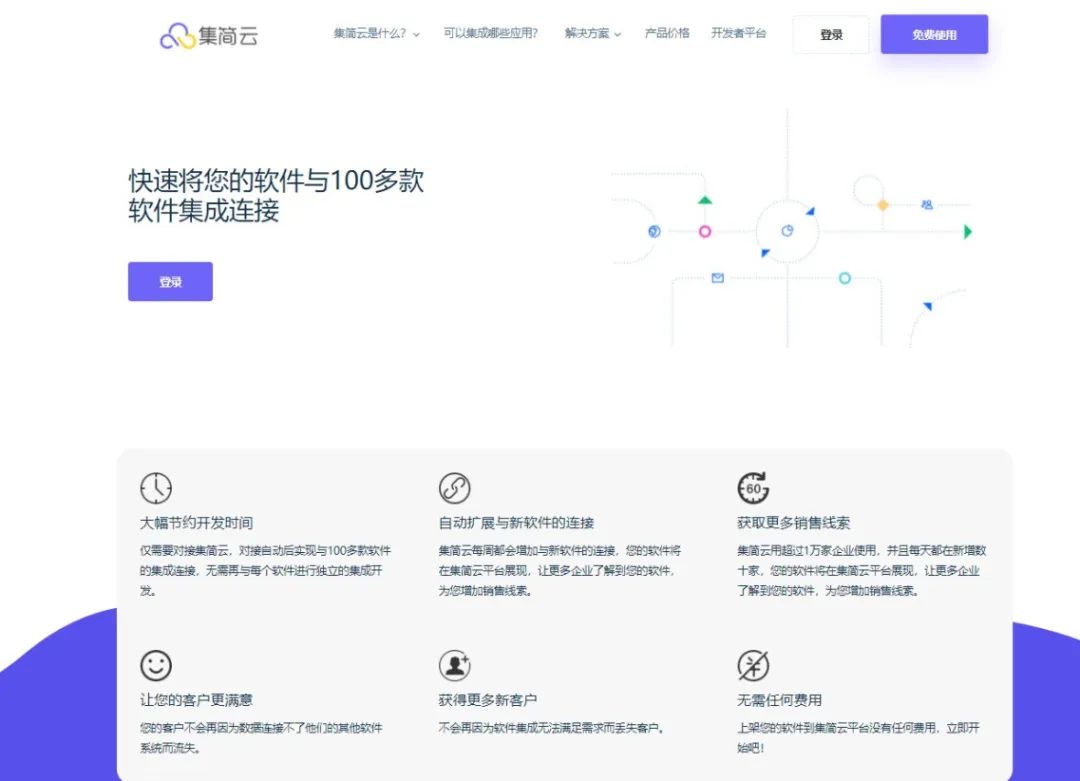The image size is (1080, 781).
Task: Click the 免费使用 button
Action: pyautogui.click(x=934, y=34)
